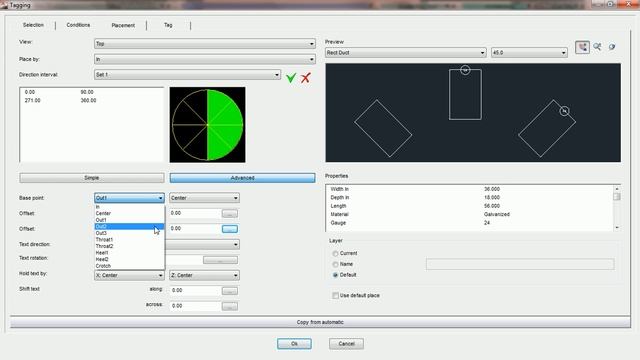Choose Out2 from base point list

(129, 227)
